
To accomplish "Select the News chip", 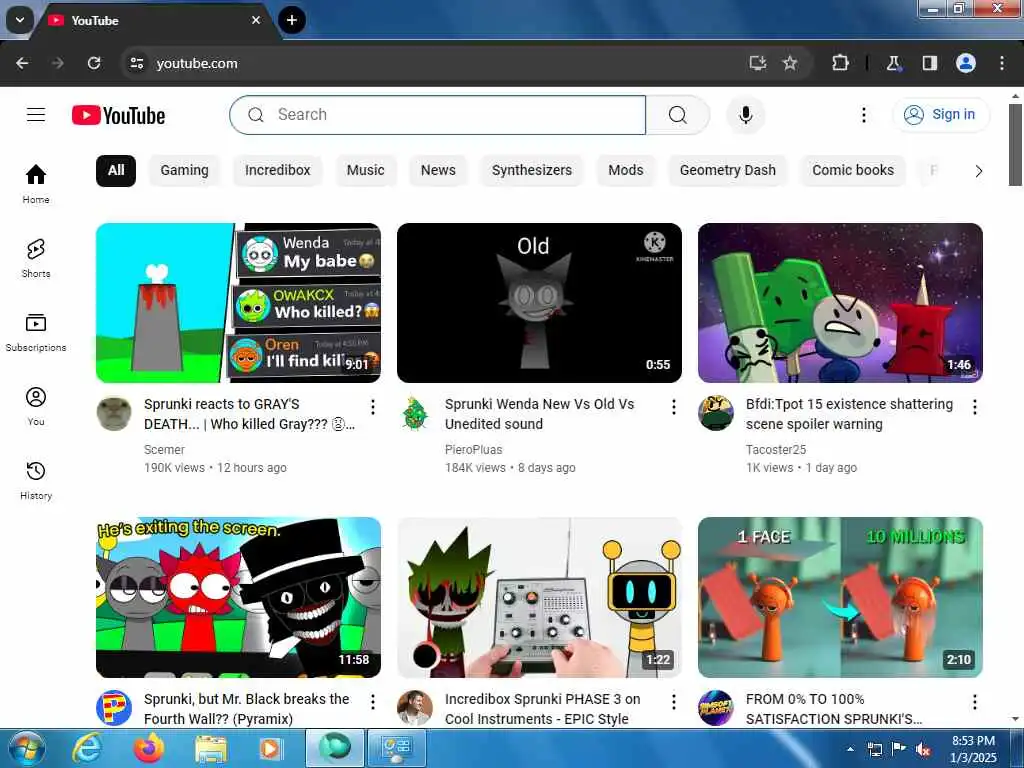I will pyautogui.click(x=438, y=170).
